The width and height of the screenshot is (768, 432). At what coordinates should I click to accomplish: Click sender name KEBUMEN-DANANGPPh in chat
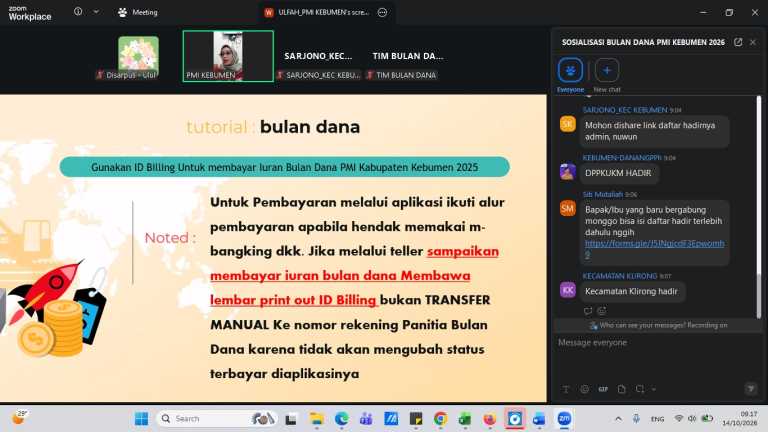click(x=622, y=158)
